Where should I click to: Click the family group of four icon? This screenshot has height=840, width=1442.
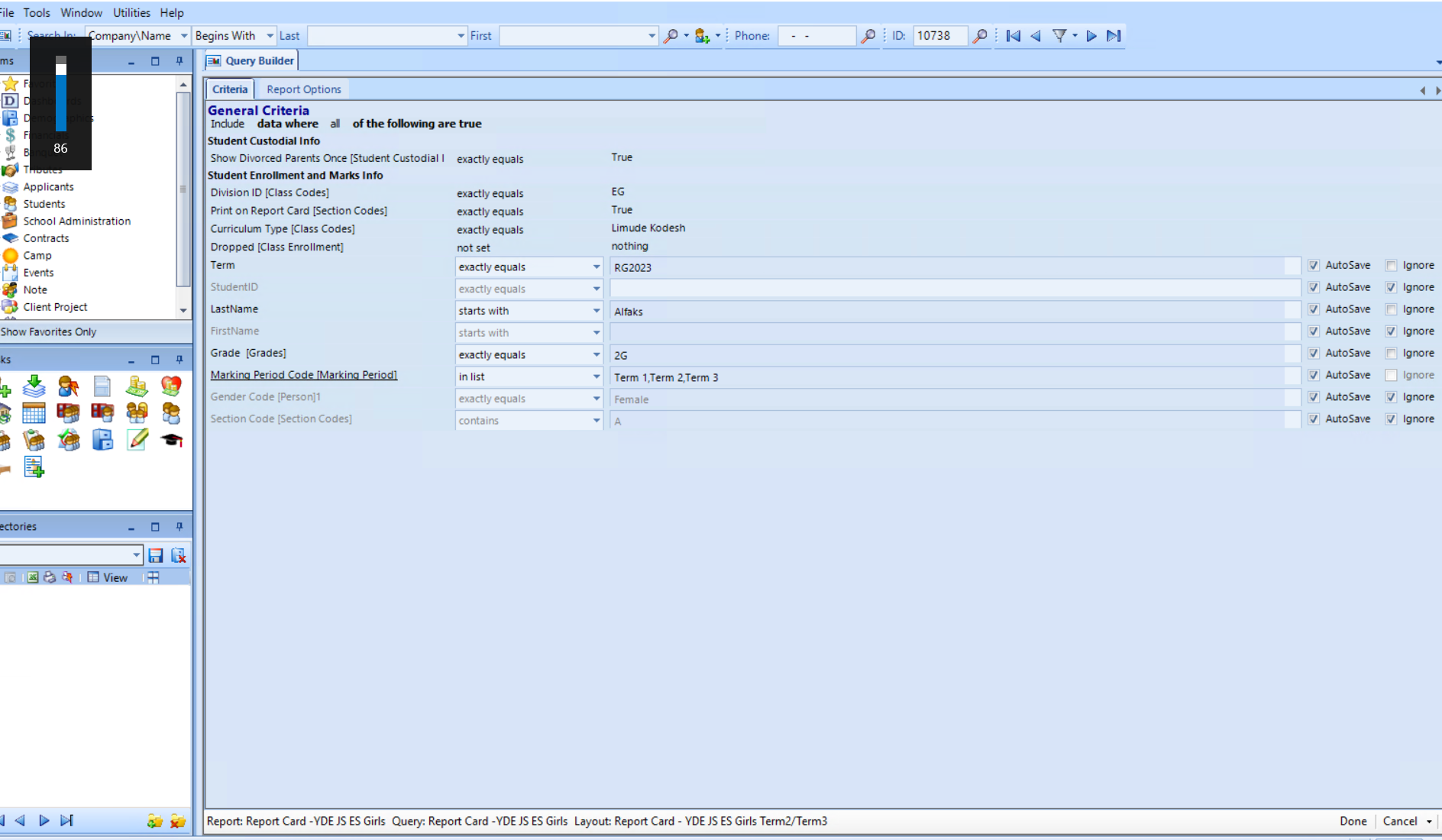coord(137,413)
